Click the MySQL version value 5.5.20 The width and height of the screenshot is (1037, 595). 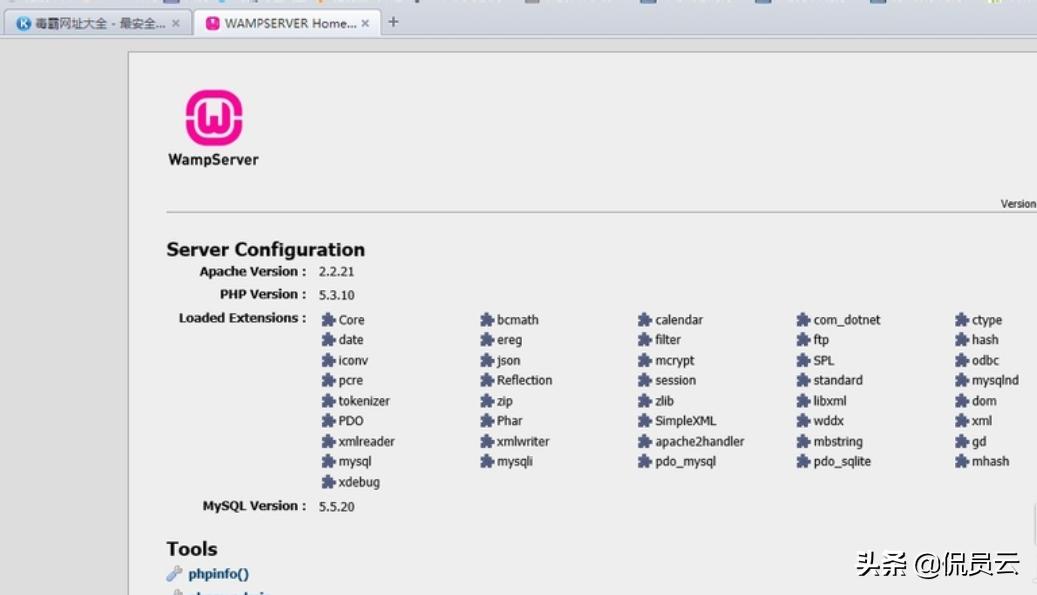pos(336,507)
